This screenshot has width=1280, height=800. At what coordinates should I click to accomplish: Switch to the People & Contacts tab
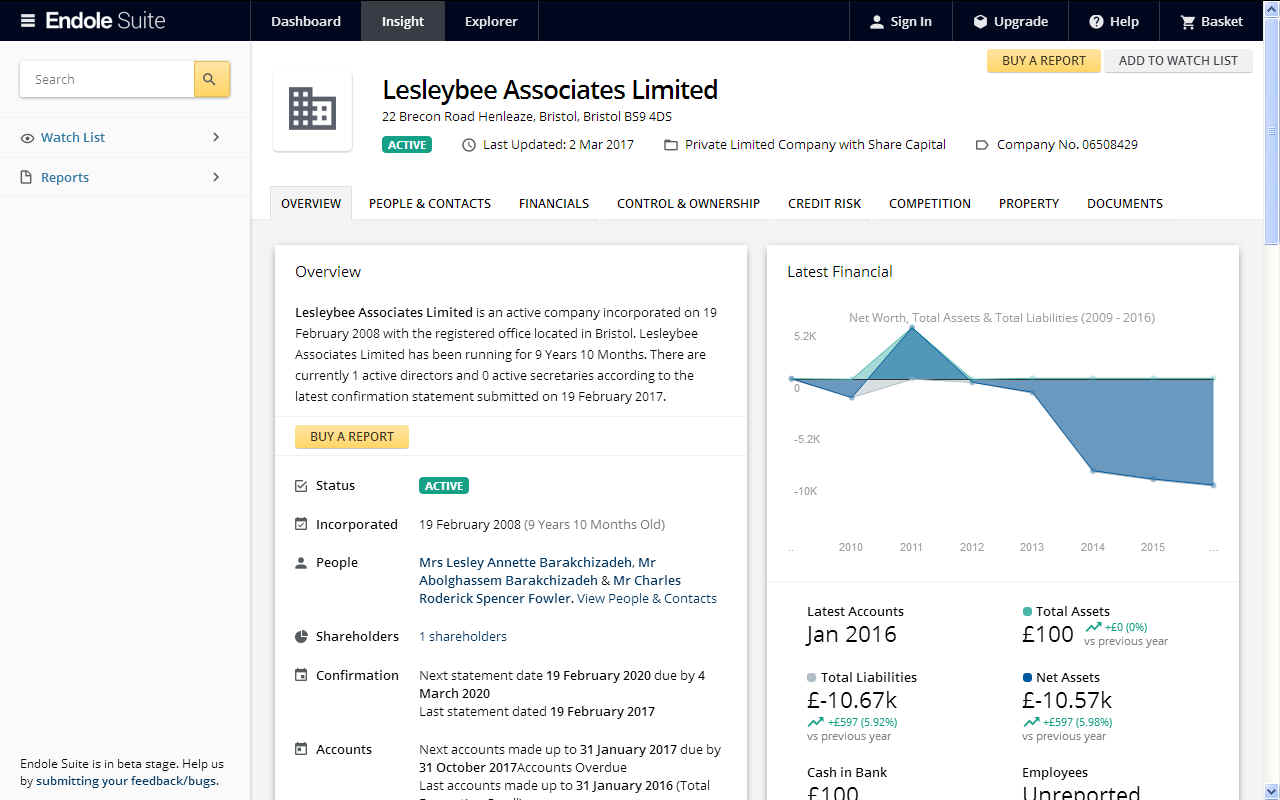point(430,203)
